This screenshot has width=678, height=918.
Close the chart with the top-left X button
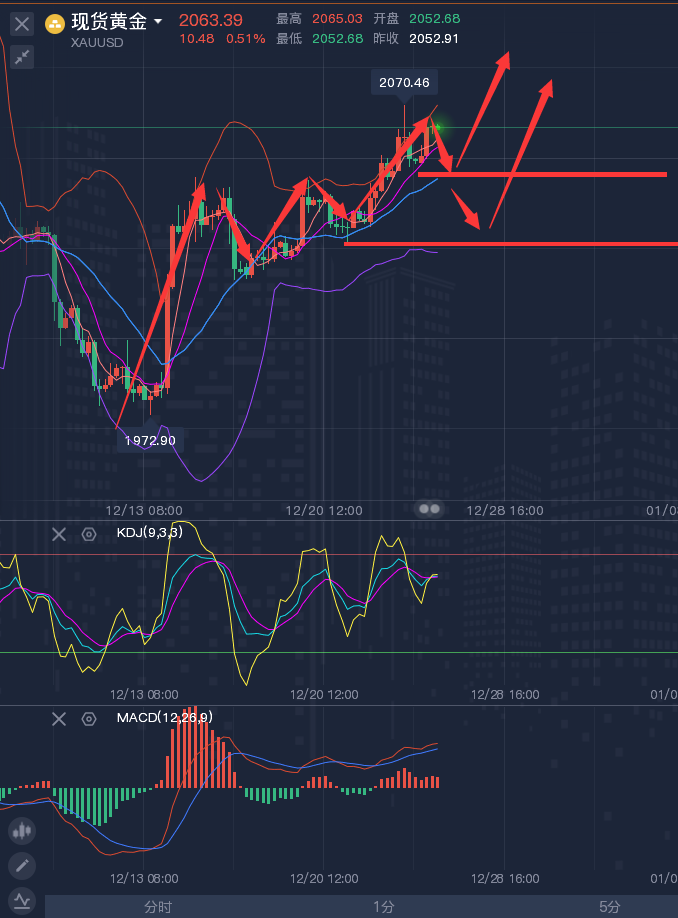click(x=22, y=23)
